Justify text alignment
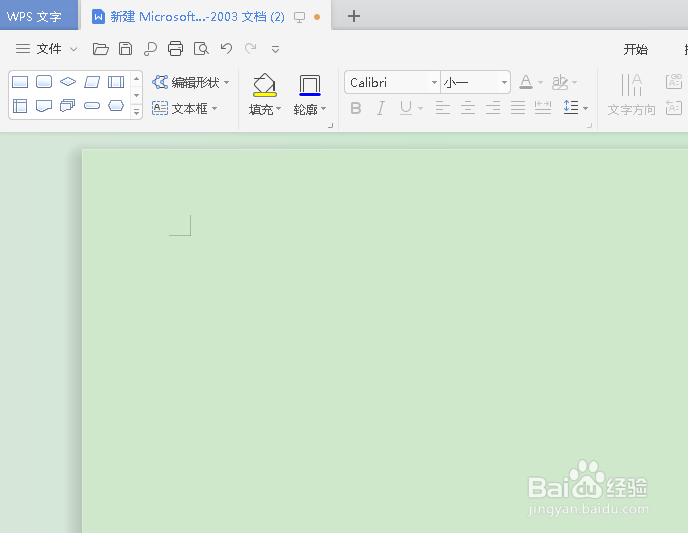 (x=518, y=108)
